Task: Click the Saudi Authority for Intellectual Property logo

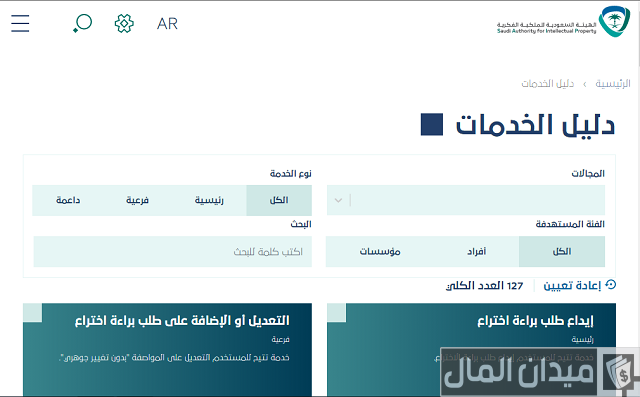Action: [563, 22]
